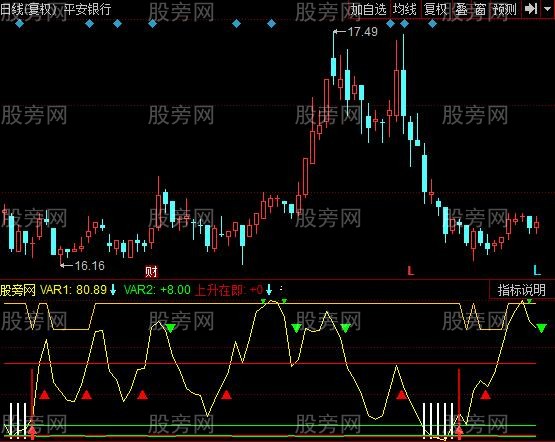Click the 上升在即 signal label
Image resolution: width=555 pixels, height=442 pixels.
(x=218, y=290)
